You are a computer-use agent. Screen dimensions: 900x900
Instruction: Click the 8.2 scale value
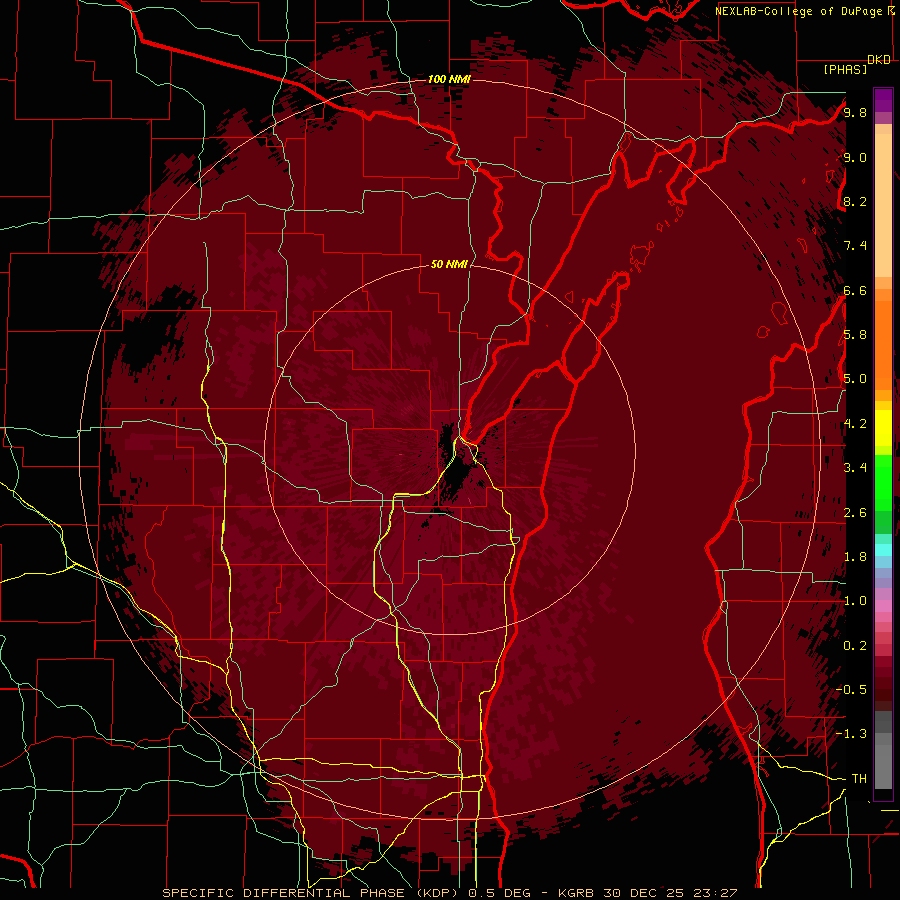[x=855, y=201]
